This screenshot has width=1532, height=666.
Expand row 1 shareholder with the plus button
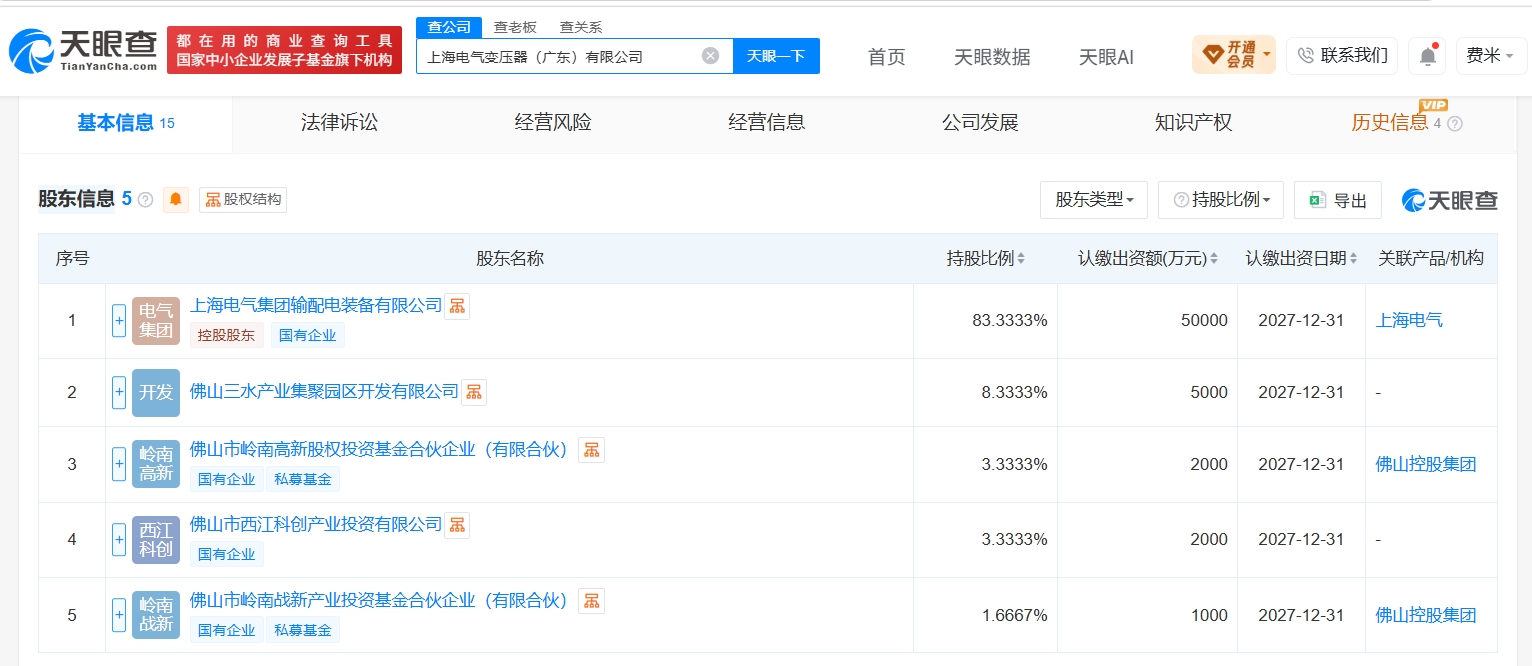point(119,321)
